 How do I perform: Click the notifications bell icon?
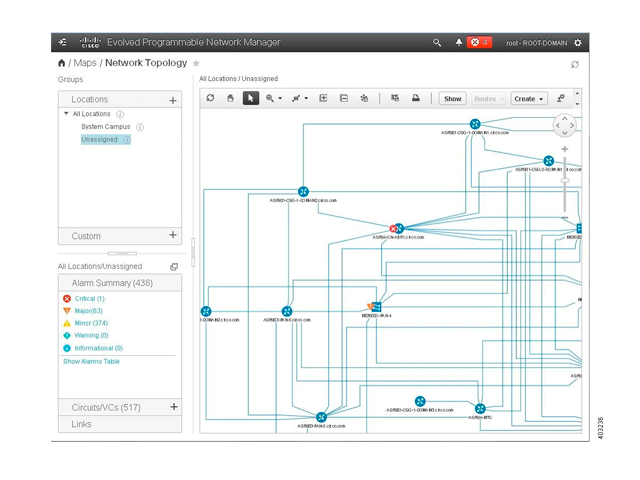tap(459, 43)
